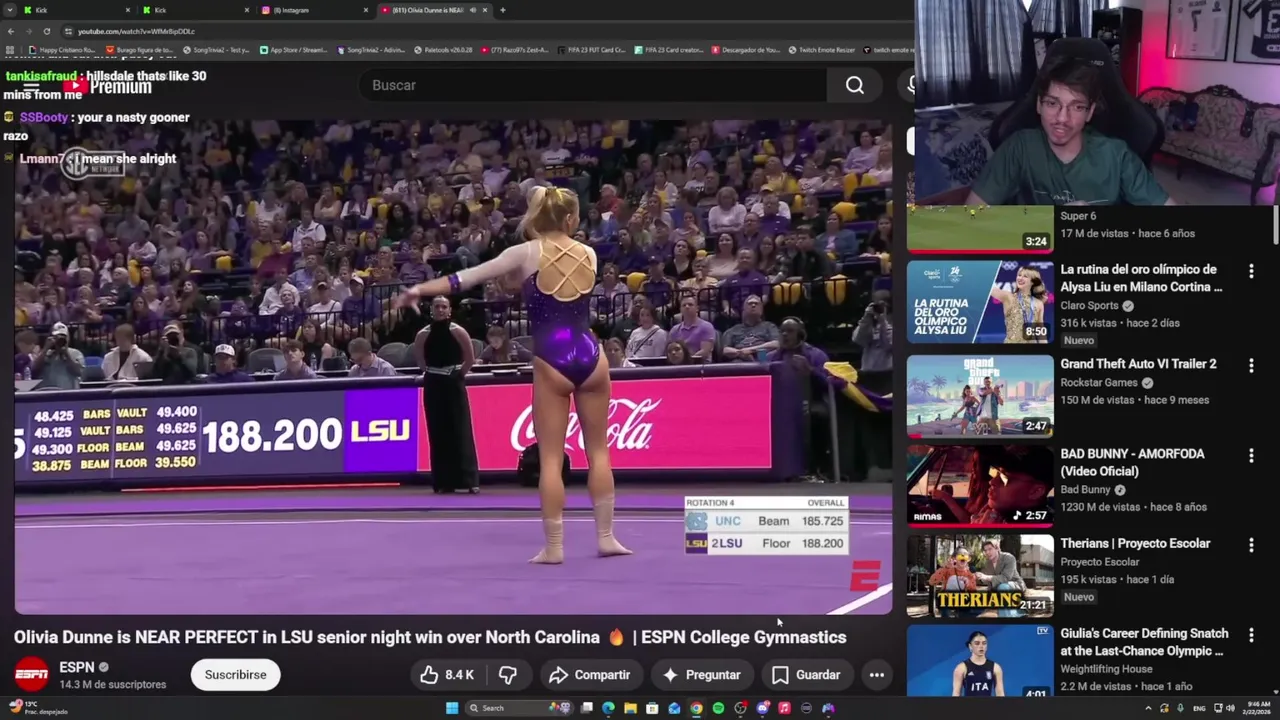Image resolution: width=1280 pixels, height=720 pixels.
Task: Open ESPN channel name link
Action: coord(76,667)
